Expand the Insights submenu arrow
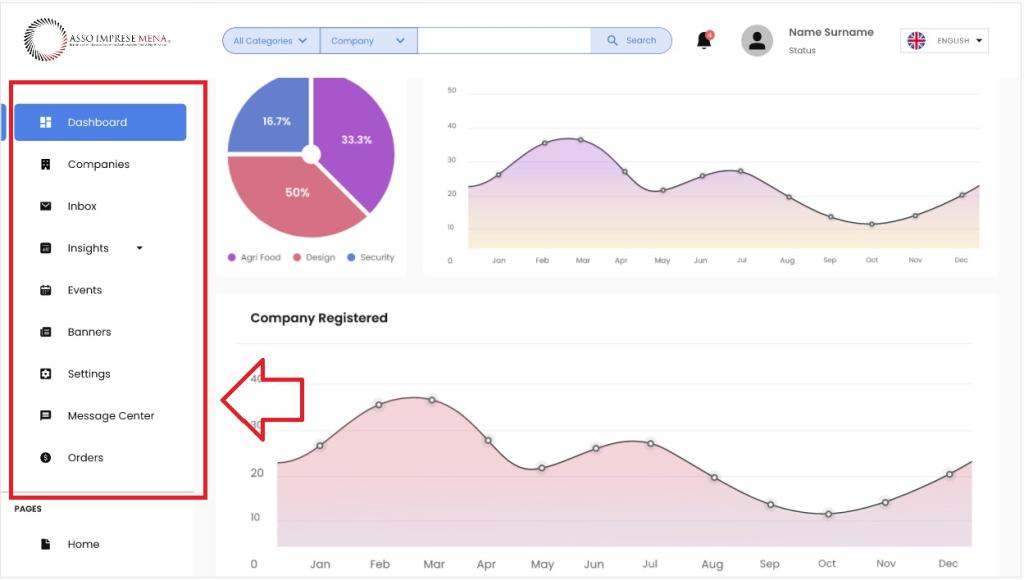The width and height of the screenshot is (1024, 580). [x=139, y=248]
